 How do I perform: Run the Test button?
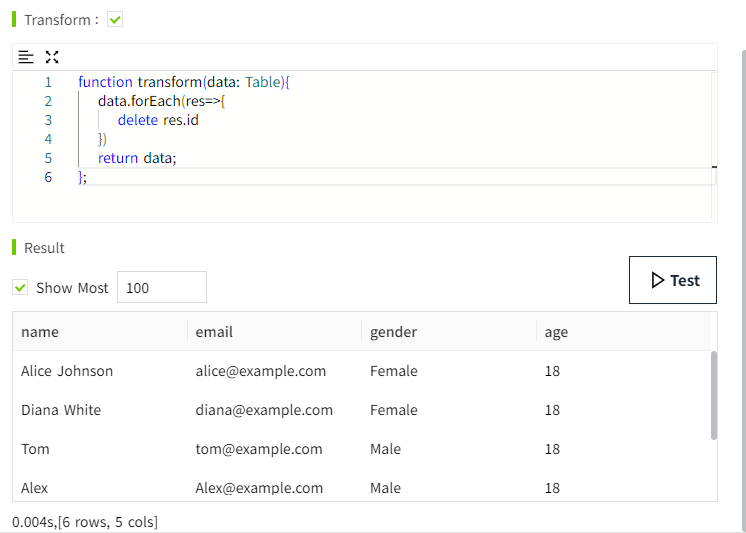672,280
